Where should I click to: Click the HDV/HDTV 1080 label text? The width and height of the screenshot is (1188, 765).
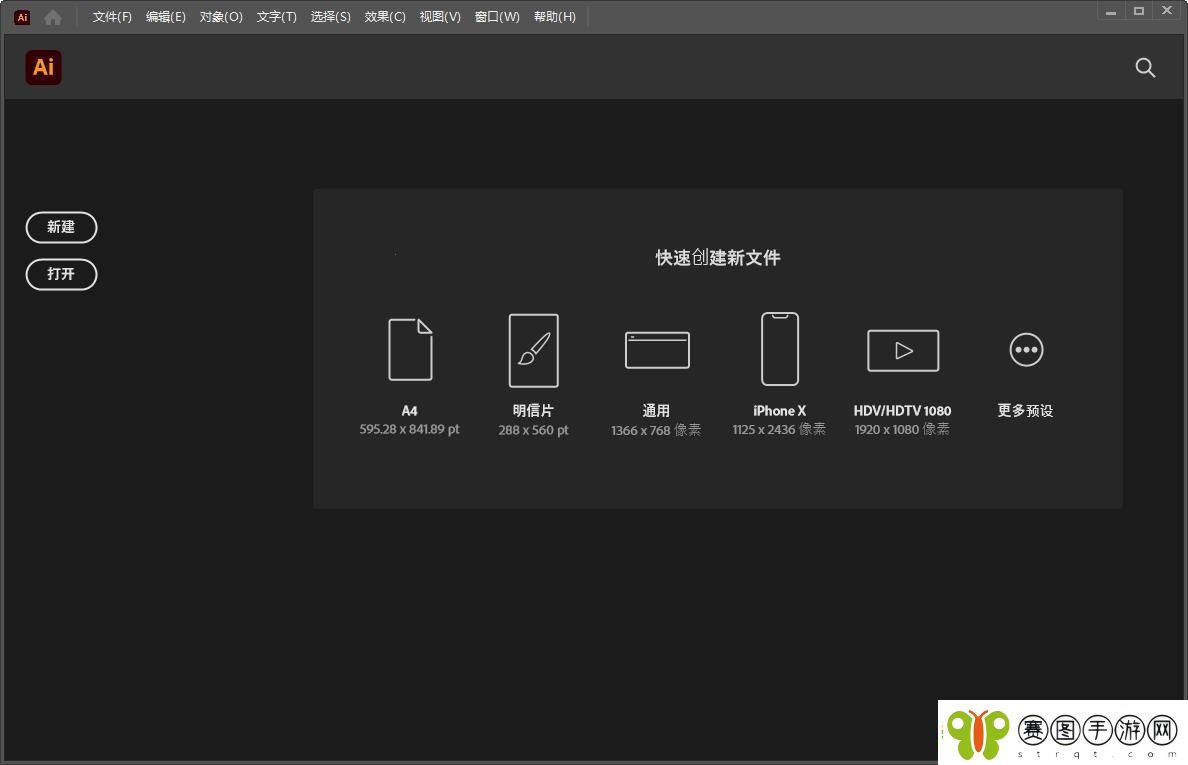point(902,411)
